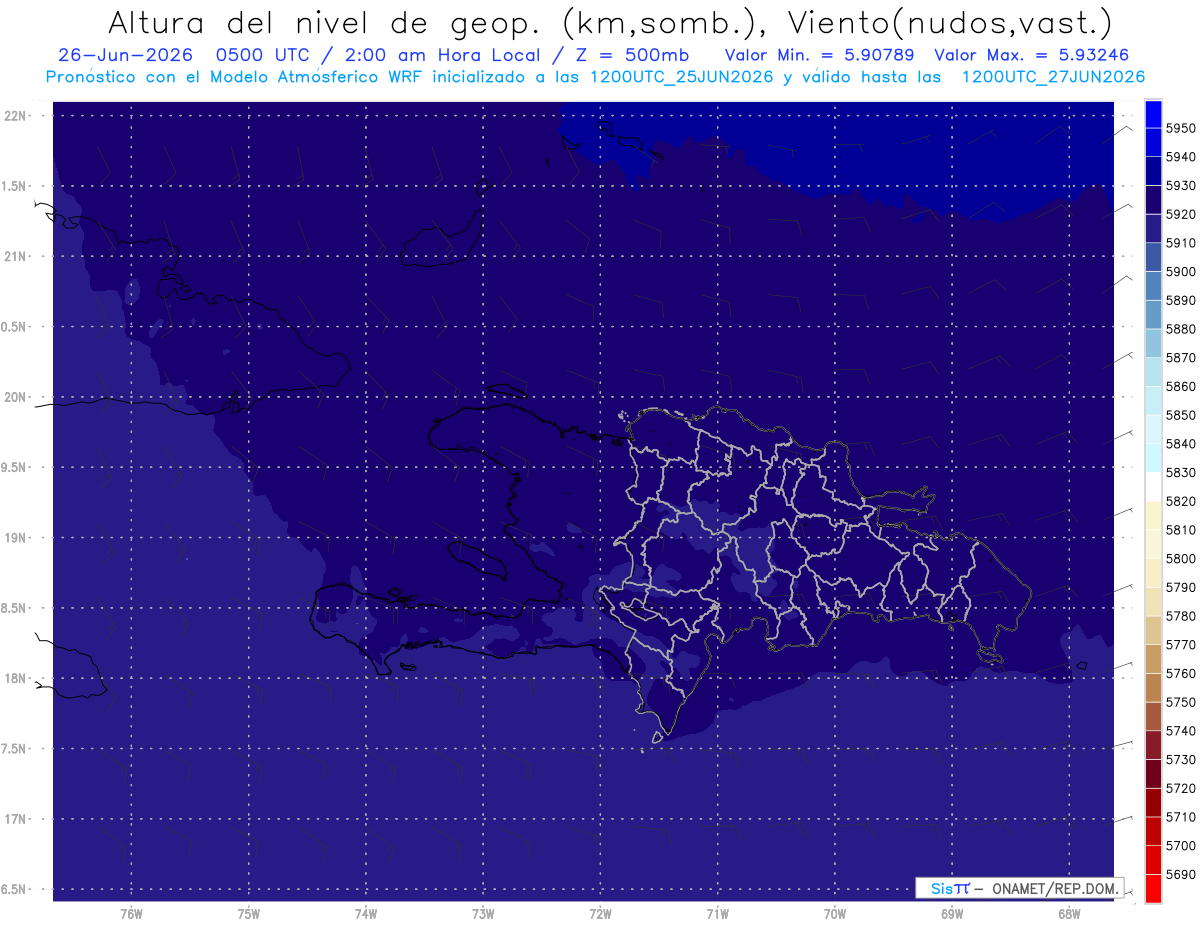Click the '5830' colorbar label
The height and width of the screenshot is (927, 1200).
click(1181, 473)
